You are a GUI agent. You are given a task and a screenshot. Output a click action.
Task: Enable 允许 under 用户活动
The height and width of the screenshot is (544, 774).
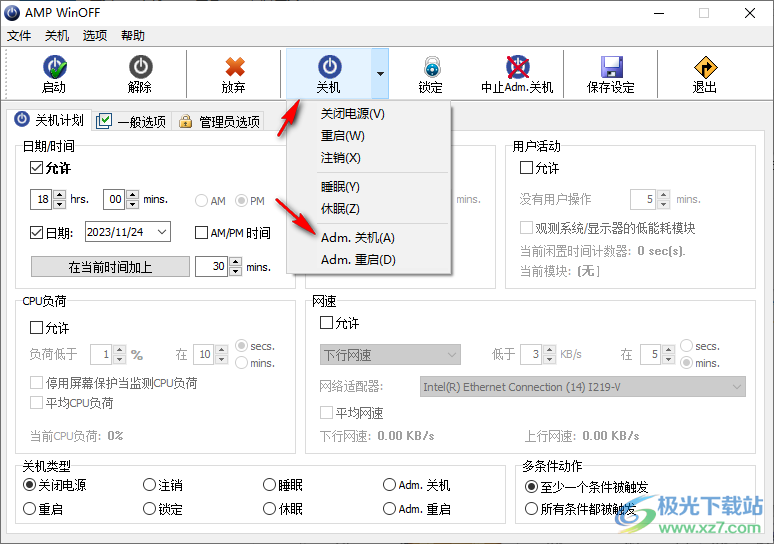(x=527, y=168)
